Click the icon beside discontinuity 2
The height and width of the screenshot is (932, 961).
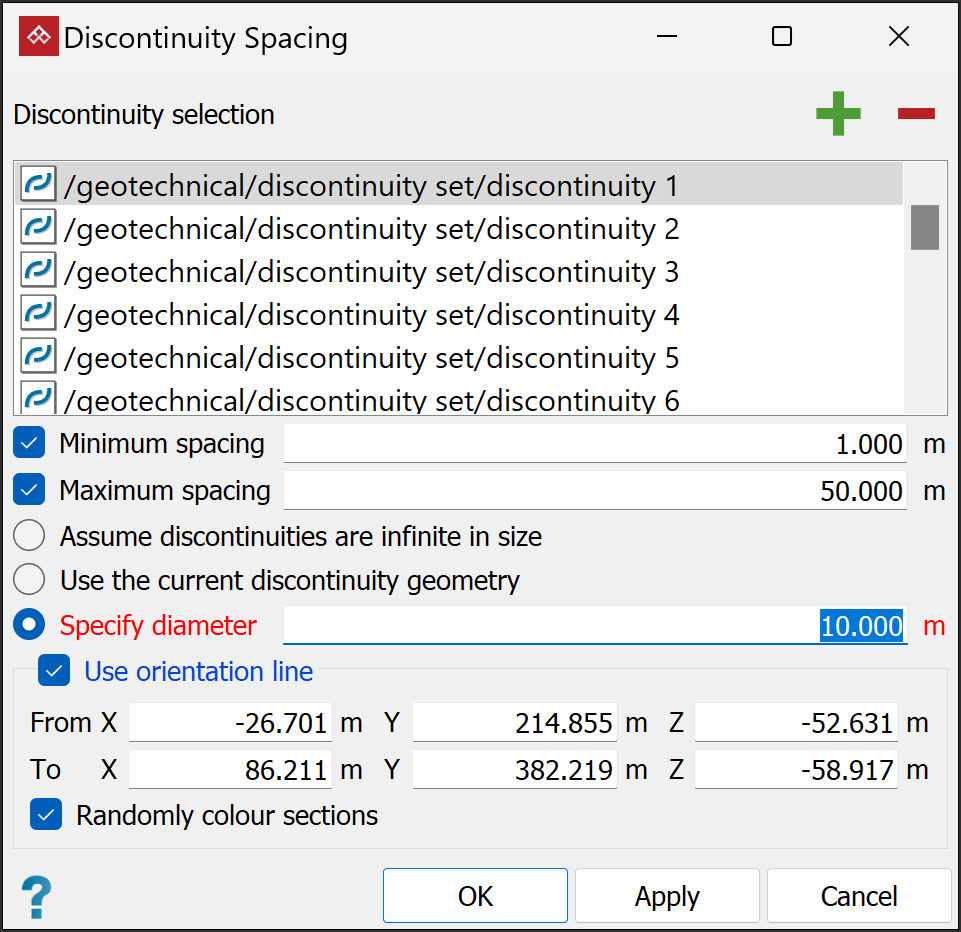(x=38, y=229)
